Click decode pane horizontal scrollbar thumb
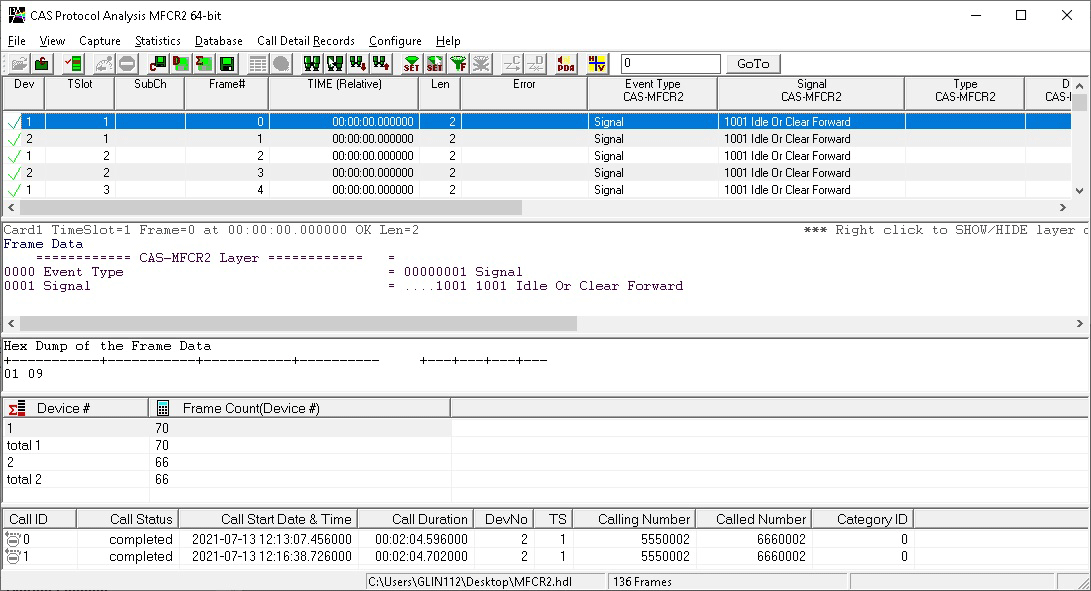This screenshot has width=1091, height=591. pos(298,324)
